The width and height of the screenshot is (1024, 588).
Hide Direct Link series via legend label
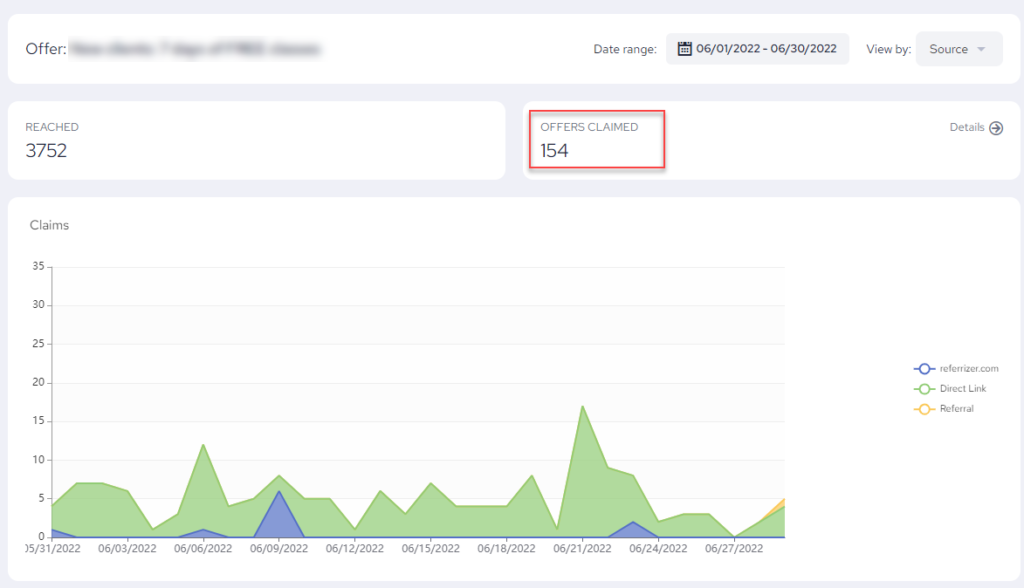962,389
